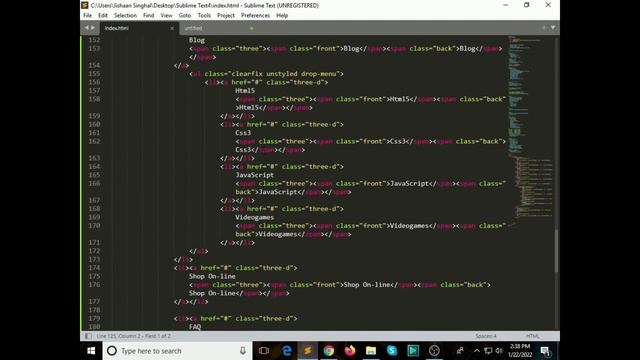Toggle the side bar from status bar icon
Image resolution: width=640 pixels, height=360 pixels.
[x=88, y=336]
